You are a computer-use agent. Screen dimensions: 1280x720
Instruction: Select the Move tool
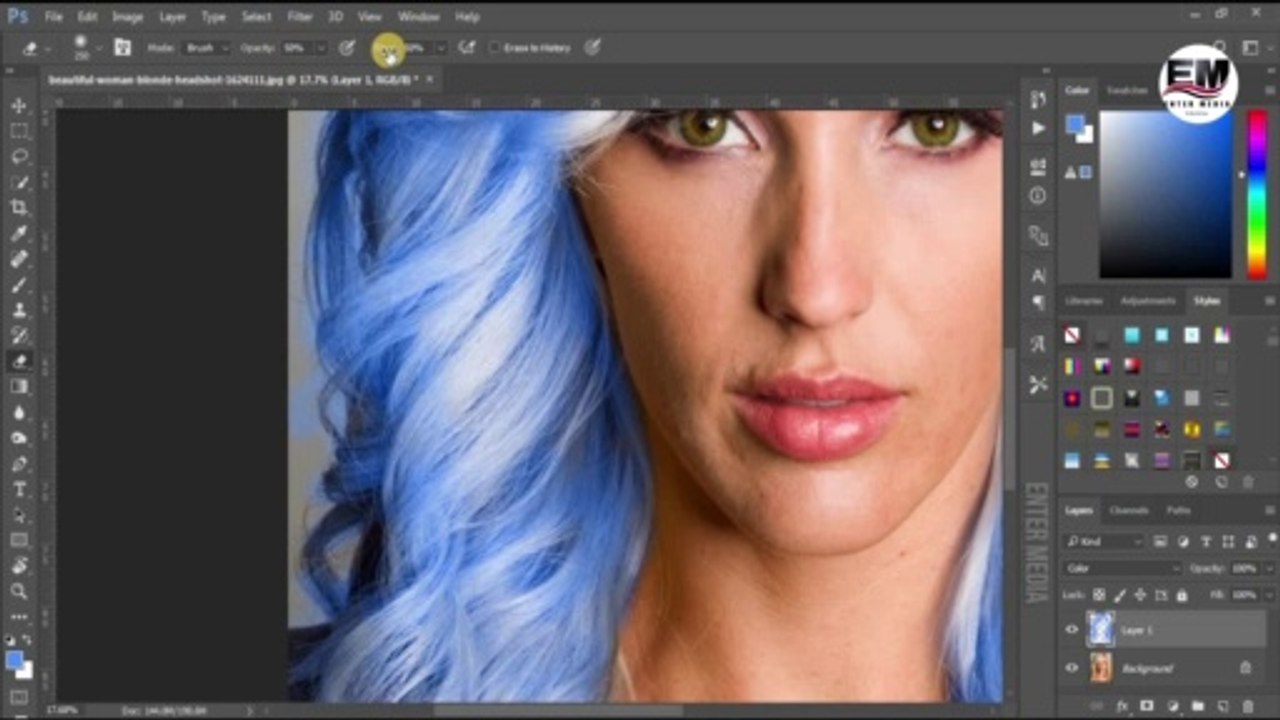tap(19, 106)
